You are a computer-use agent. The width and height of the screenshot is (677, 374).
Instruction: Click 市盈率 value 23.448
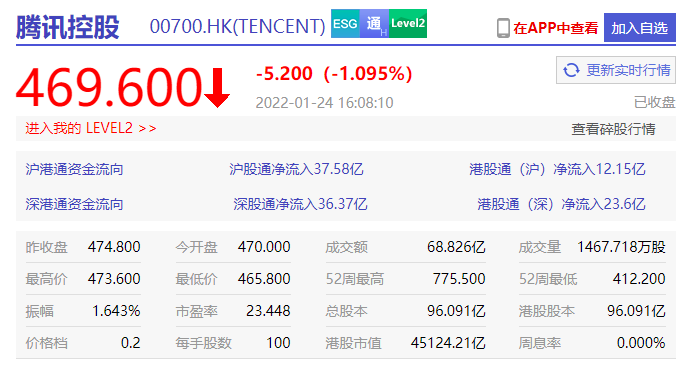pyautogui.click(x=268, y=311)
